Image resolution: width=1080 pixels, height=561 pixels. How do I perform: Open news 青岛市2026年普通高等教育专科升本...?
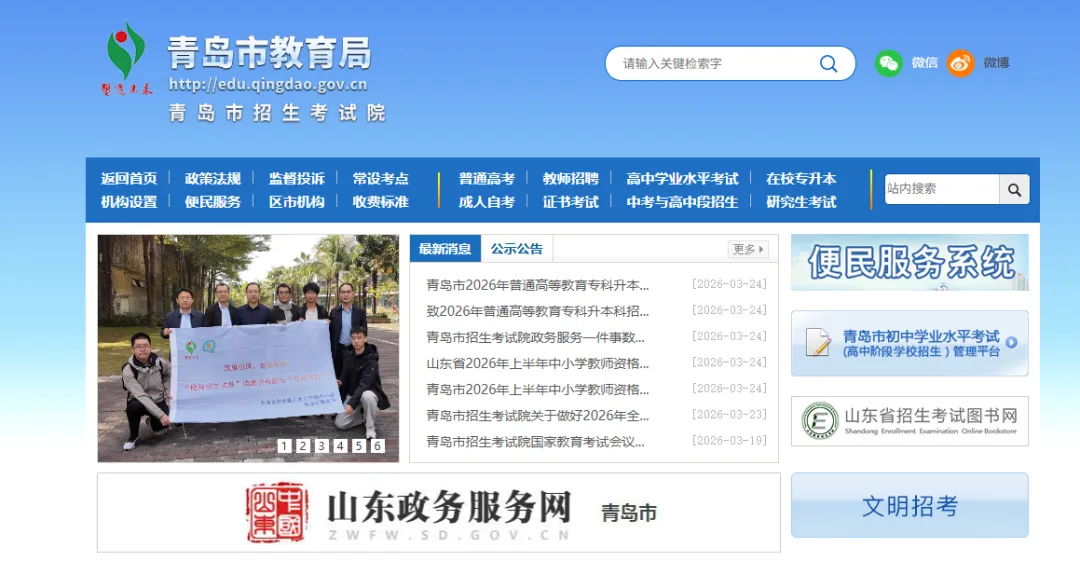click(x=537, y=285)
